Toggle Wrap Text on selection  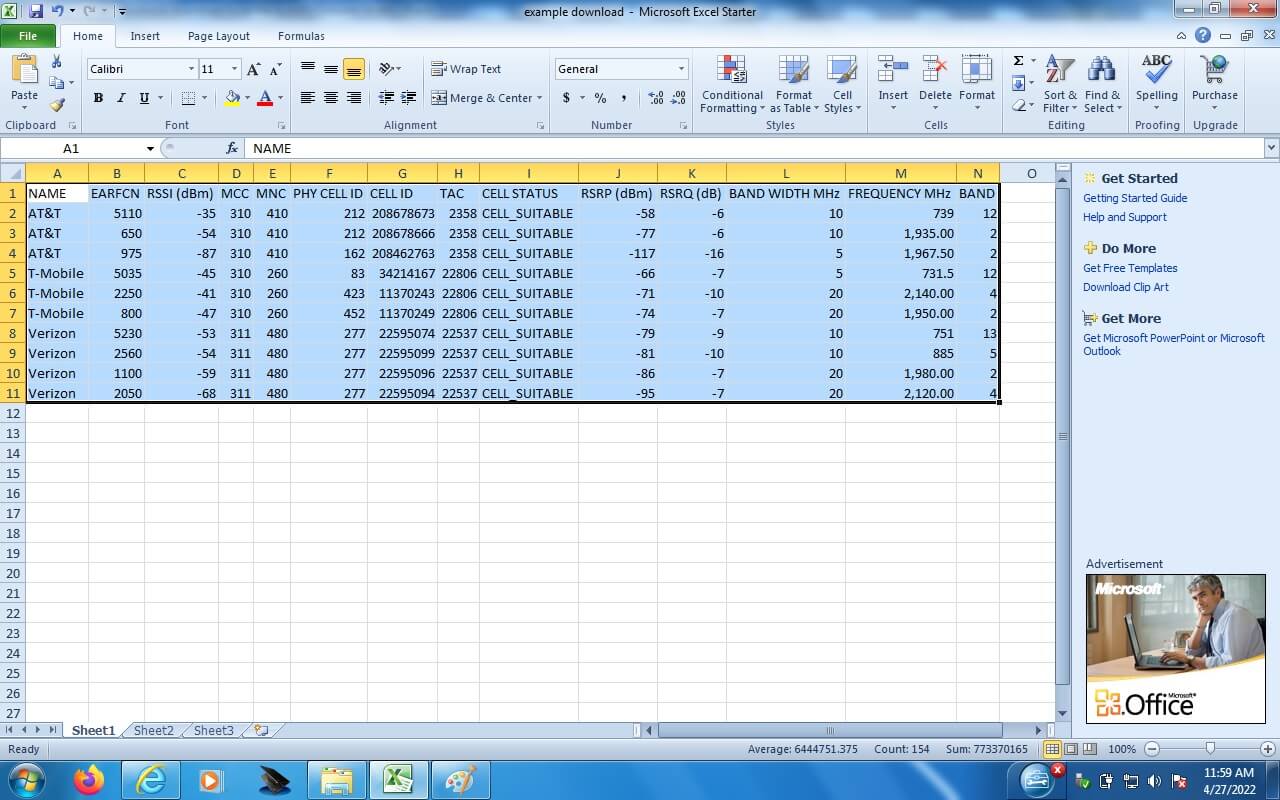click(x=466, y=69)
